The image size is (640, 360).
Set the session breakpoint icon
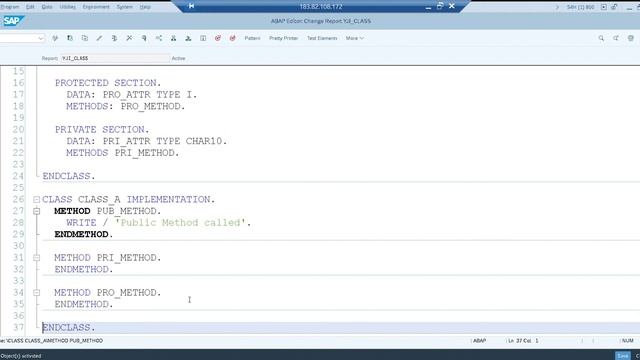pos(218,38)
